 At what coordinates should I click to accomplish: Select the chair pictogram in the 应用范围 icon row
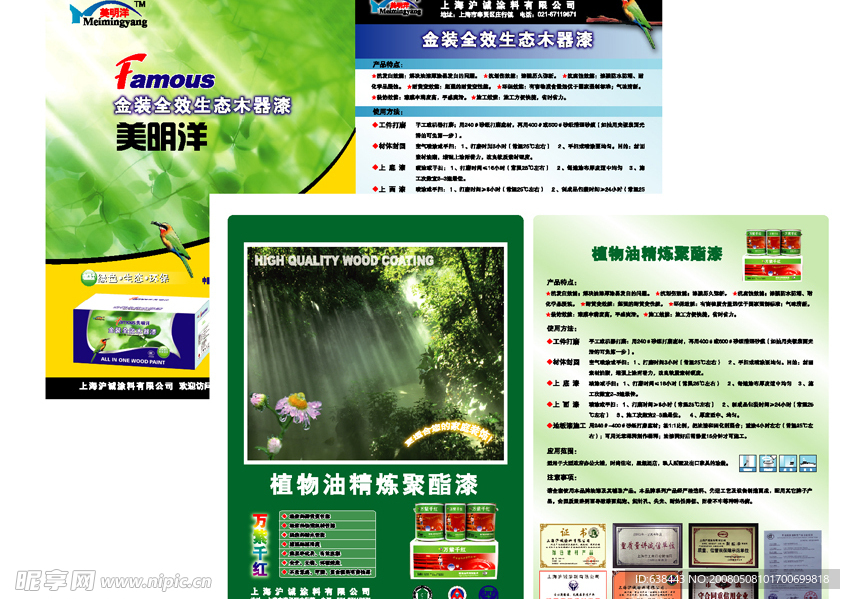pyautogui.click(x=788, y=463)
